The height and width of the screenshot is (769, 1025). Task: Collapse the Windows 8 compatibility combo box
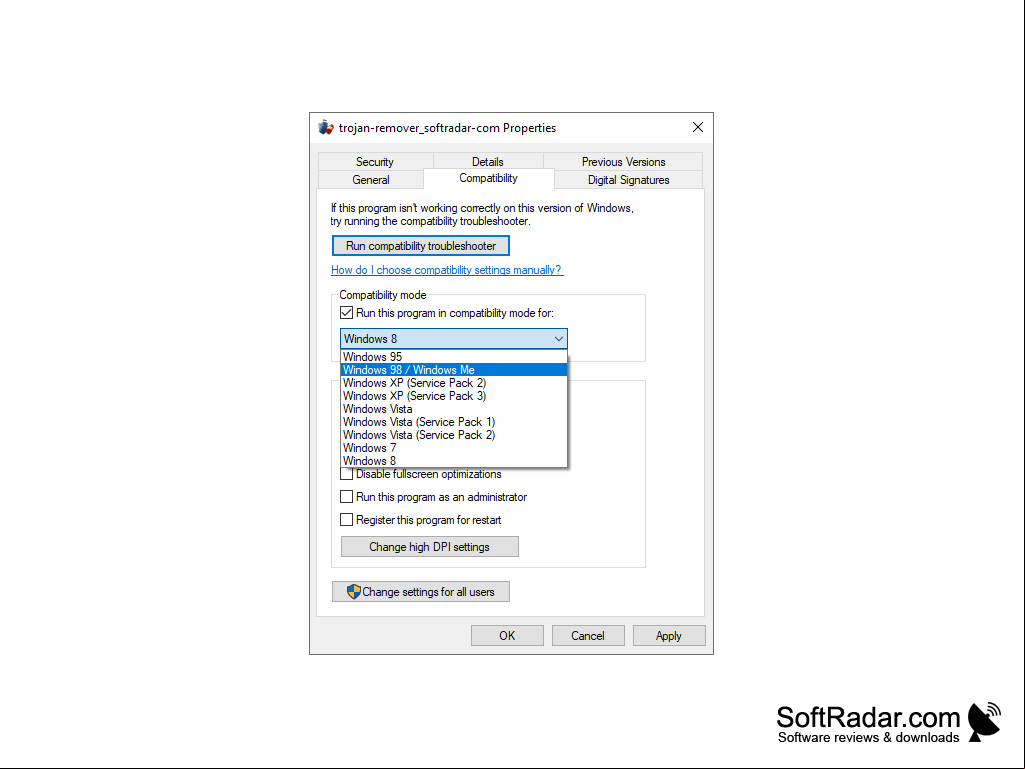(x=454, y=339)
